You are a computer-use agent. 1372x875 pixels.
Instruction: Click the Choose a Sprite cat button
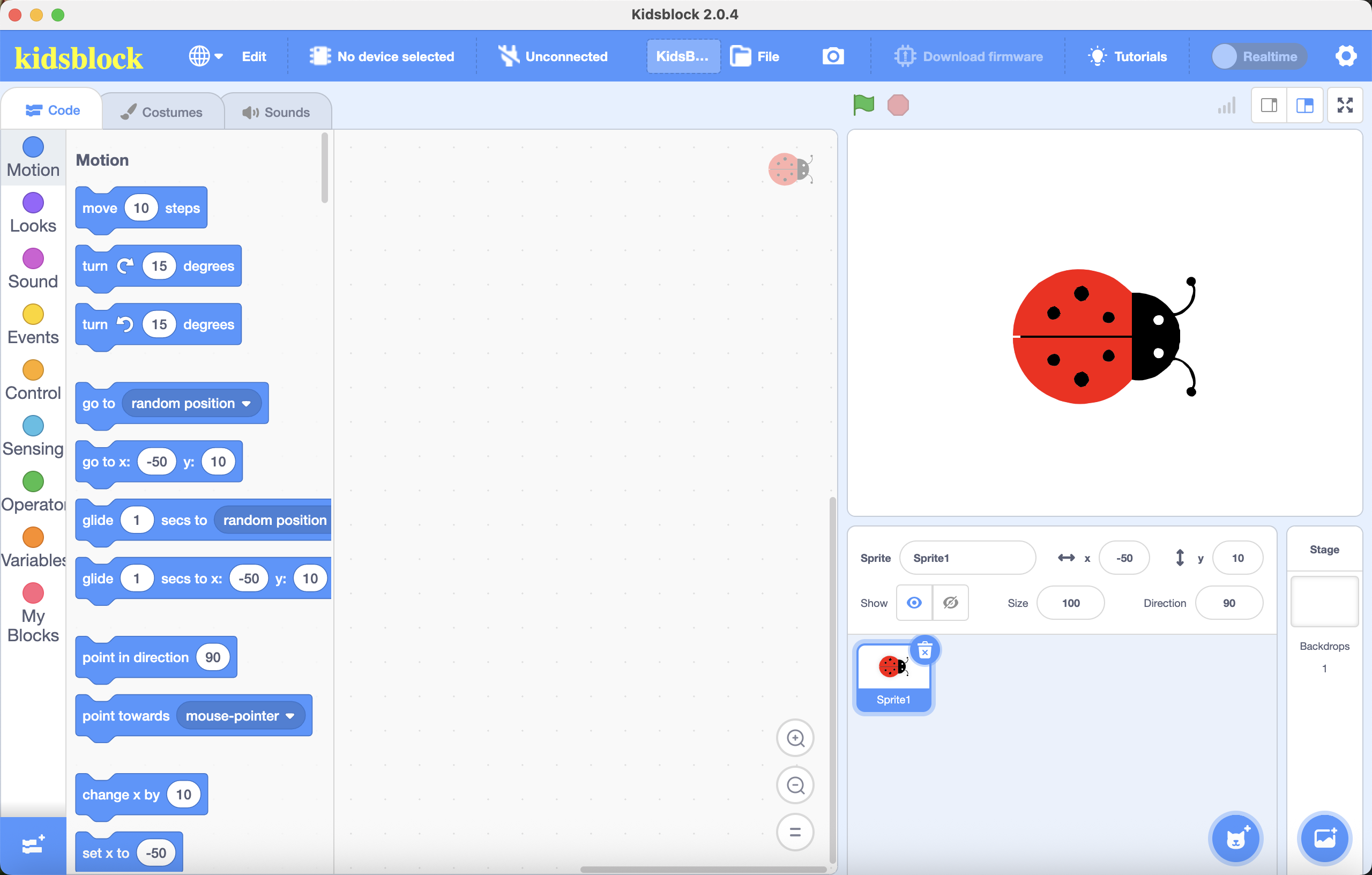tap(1235, 838)
